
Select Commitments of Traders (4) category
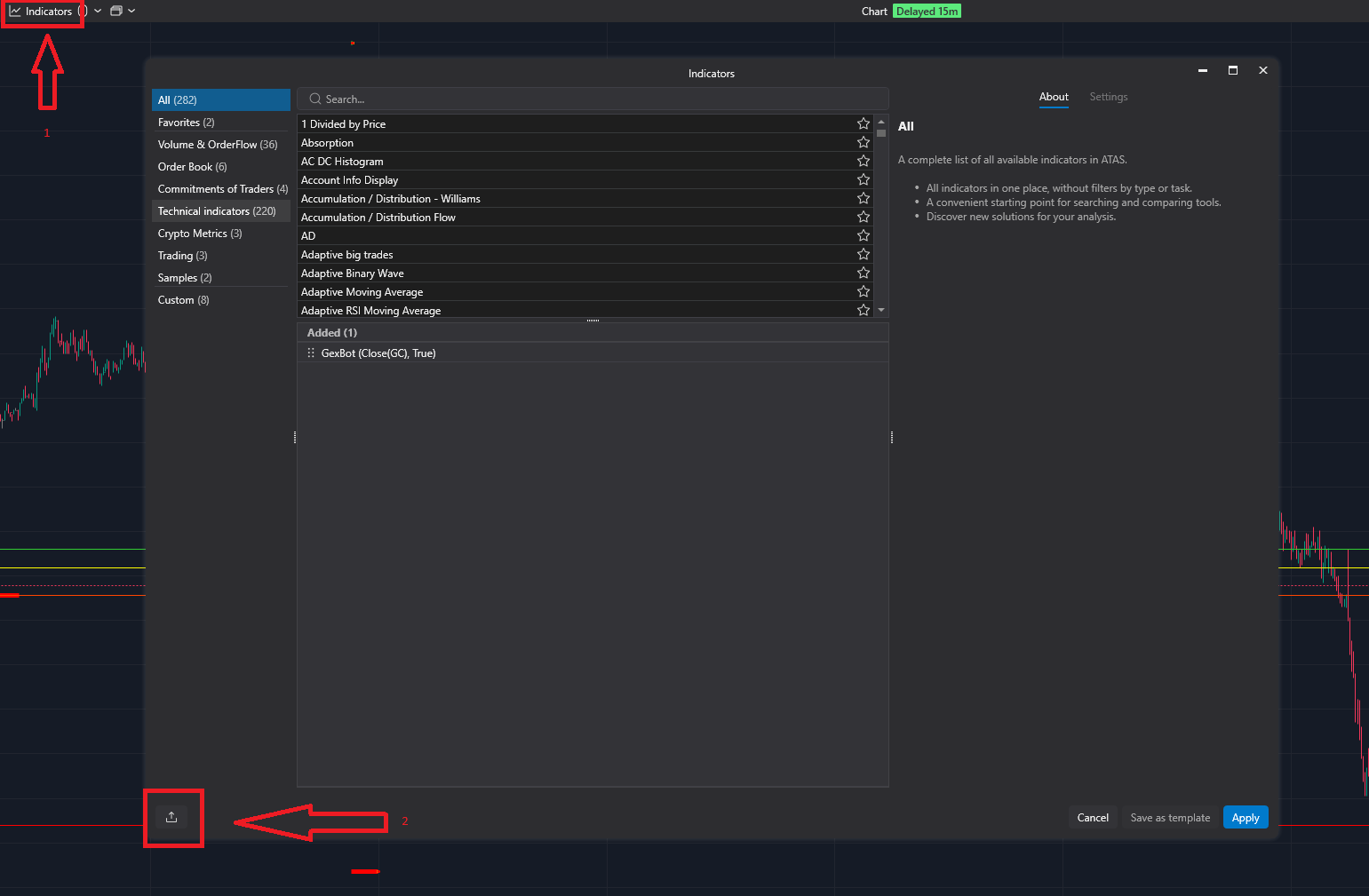[x=221, y=189]
